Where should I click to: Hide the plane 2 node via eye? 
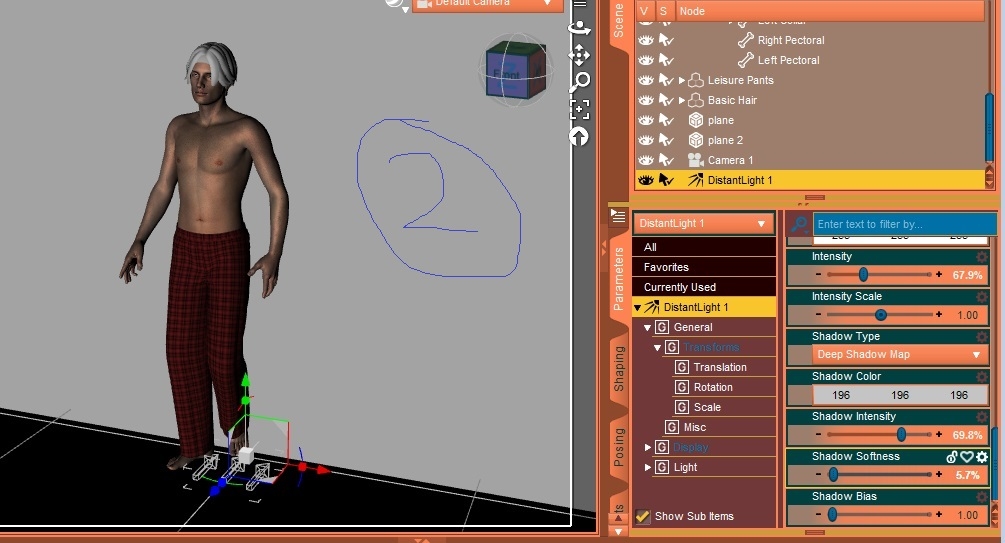pos(645,140)
